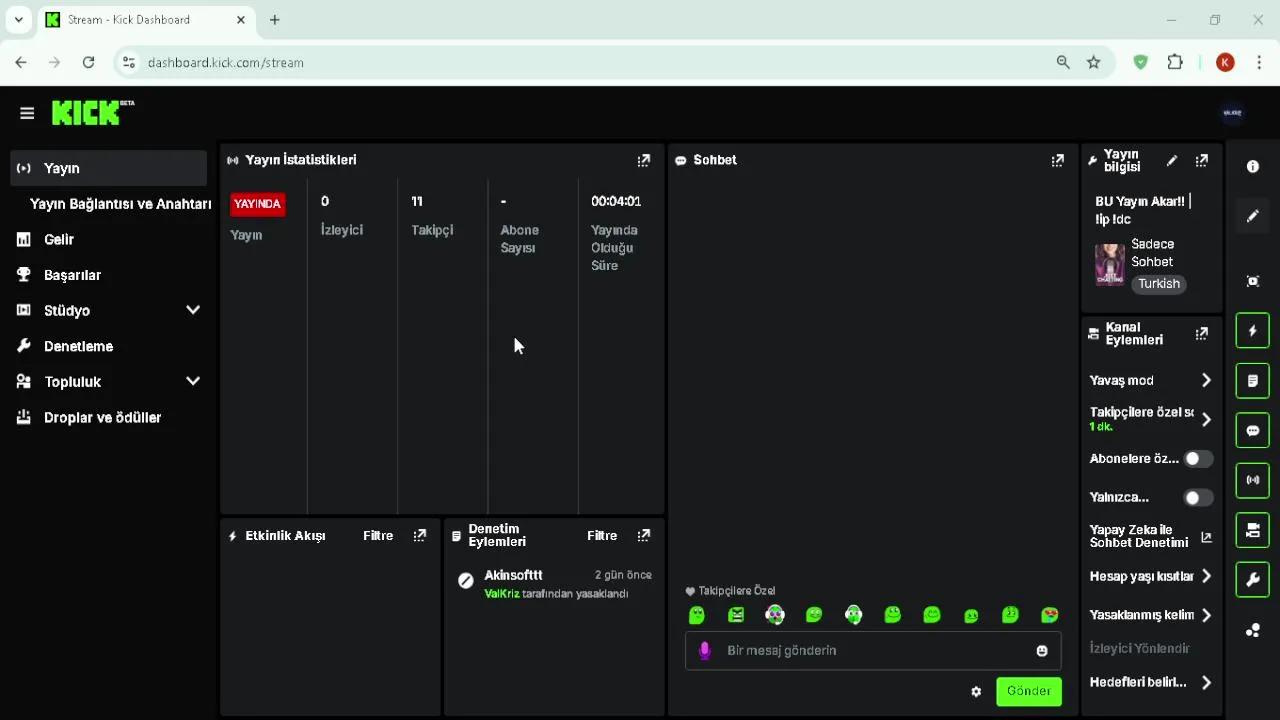Expand the Topluluk sidebar section
Image resolution: width=1280 pixels, height=720 pixels.
tap(193, 381)
